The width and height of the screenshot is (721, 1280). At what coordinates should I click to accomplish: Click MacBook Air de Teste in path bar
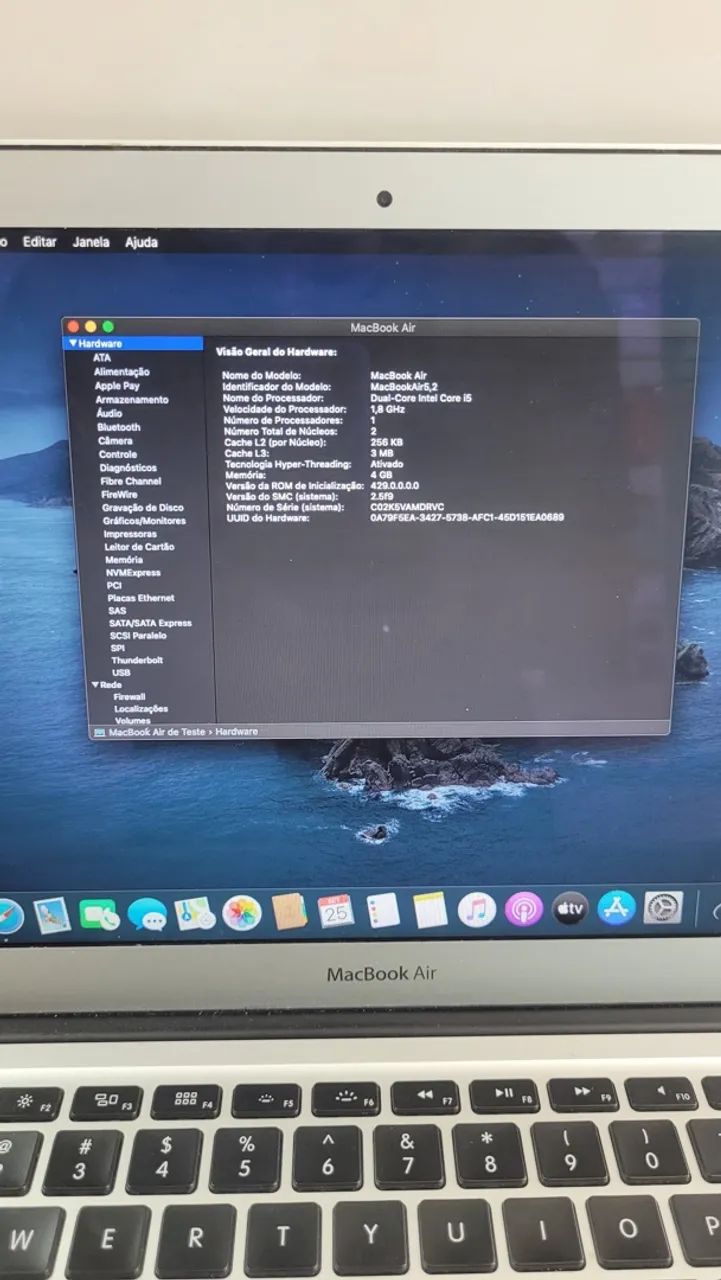click(157, 732)
